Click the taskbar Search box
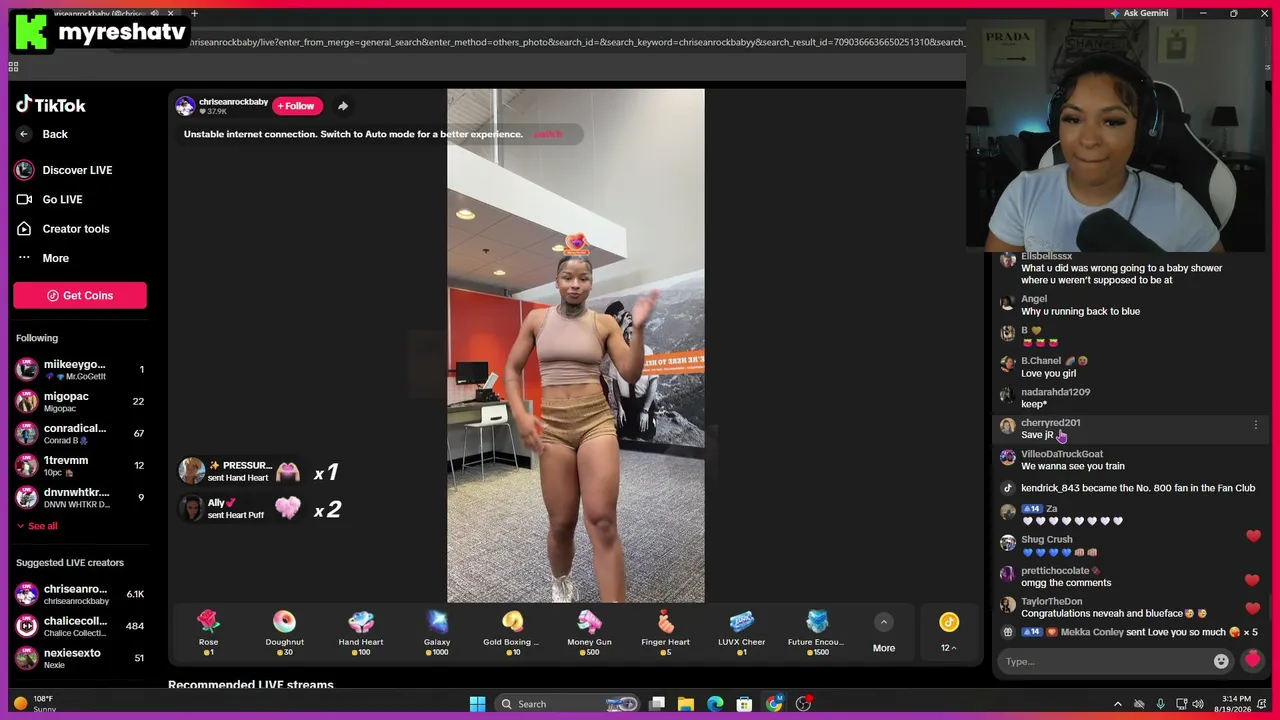This screenshot has height=720, width=1280. (567, 704)
